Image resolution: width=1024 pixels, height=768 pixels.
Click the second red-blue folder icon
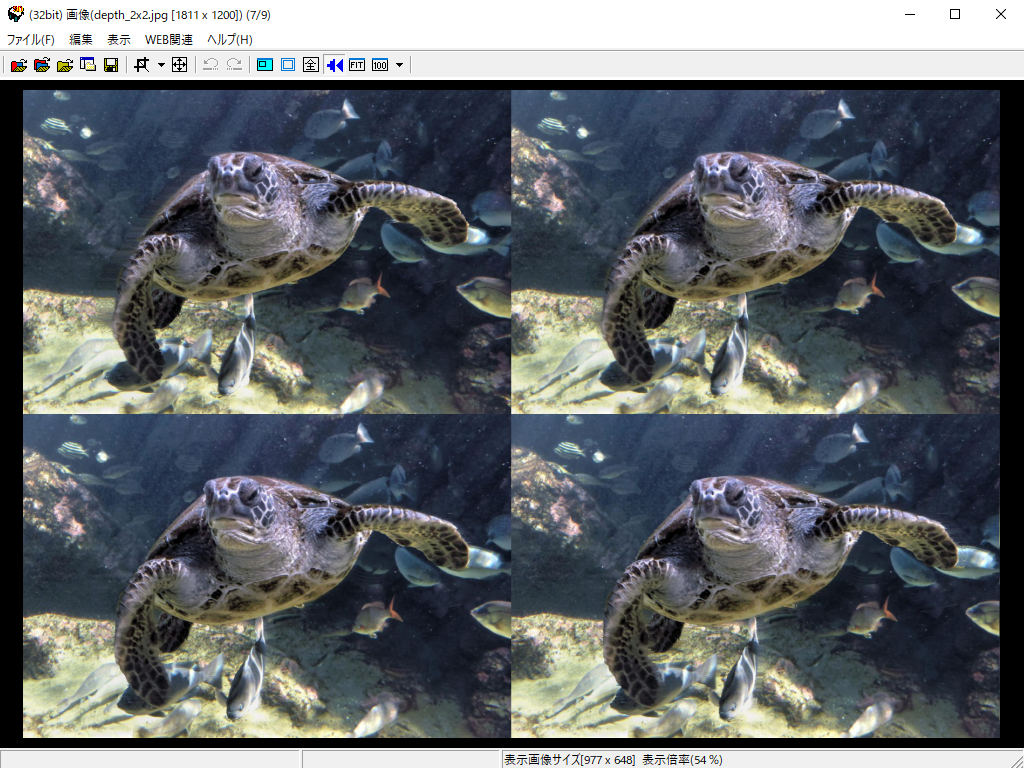pos(41,65)
